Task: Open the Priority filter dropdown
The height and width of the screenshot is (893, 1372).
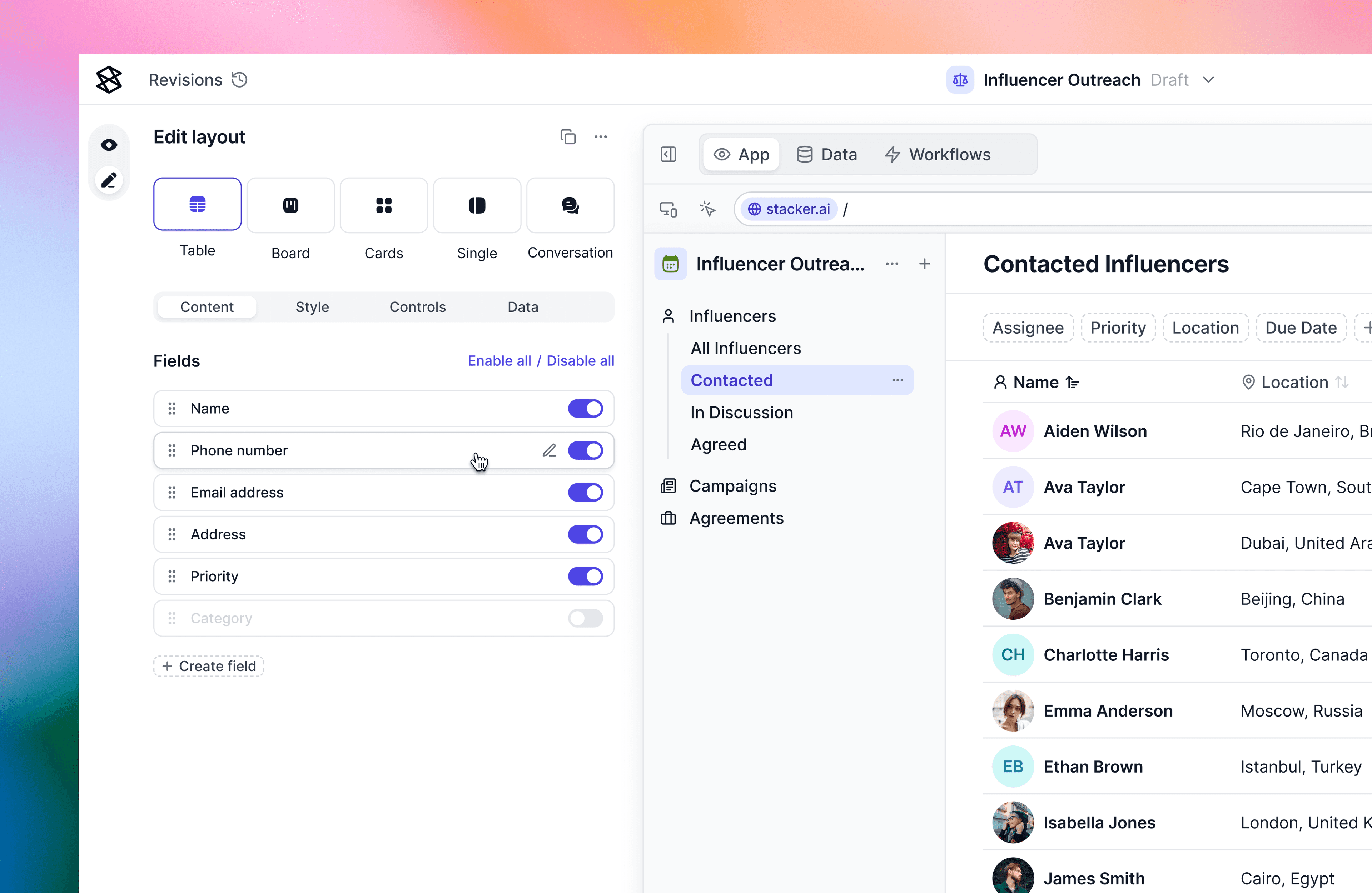Action: 1118,328
